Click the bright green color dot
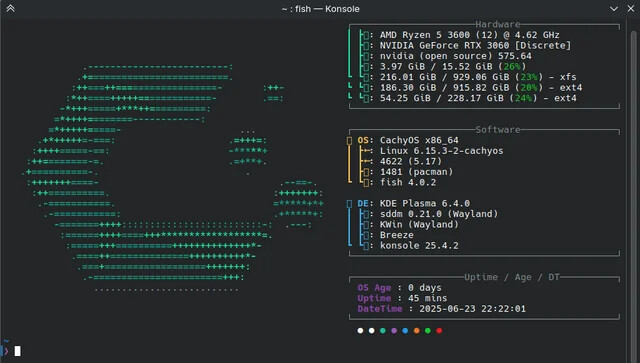Viewport: 640px width, 363px height. click(x=428, y=331)
